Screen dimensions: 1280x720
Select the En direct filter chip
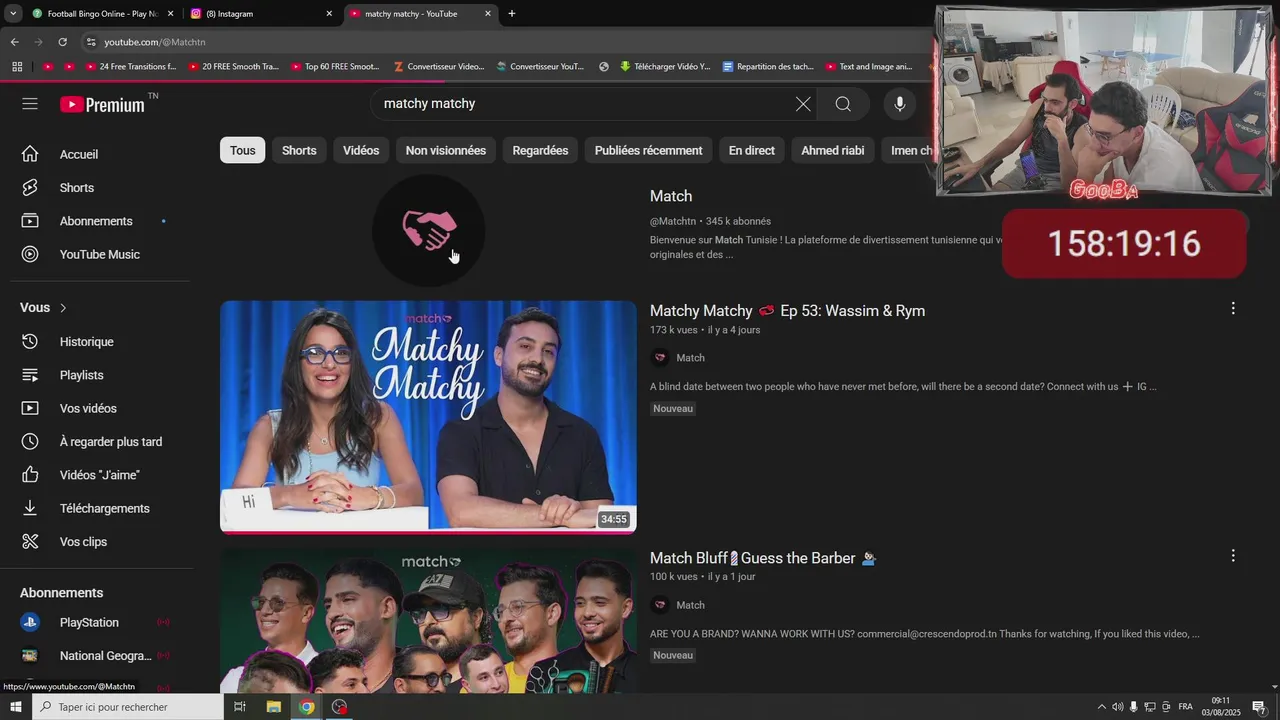[x=752, y=150]
